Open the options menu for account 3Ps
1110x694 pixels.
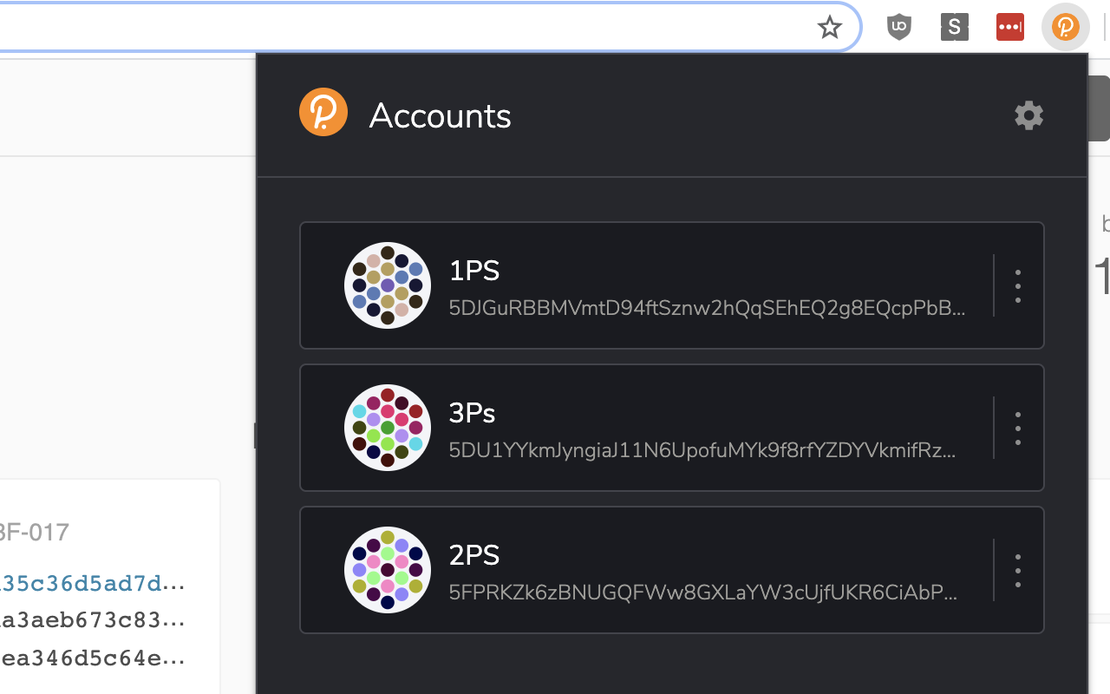(1016, 428)
